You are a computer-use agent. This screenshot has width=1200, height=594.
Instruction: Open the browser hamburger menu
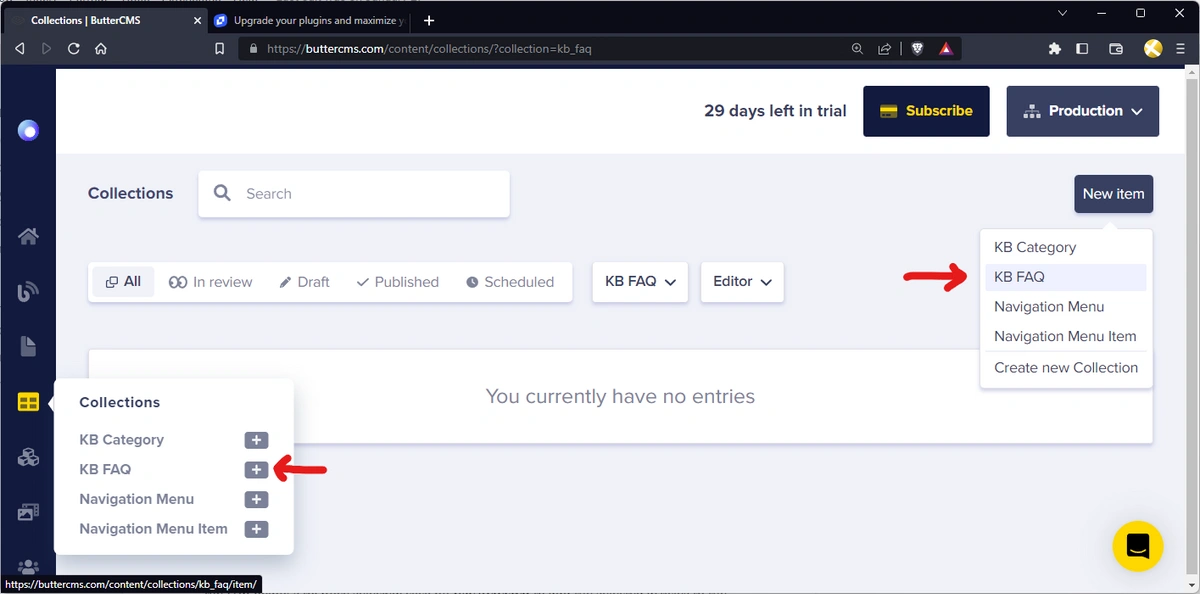click(1181, 48)
